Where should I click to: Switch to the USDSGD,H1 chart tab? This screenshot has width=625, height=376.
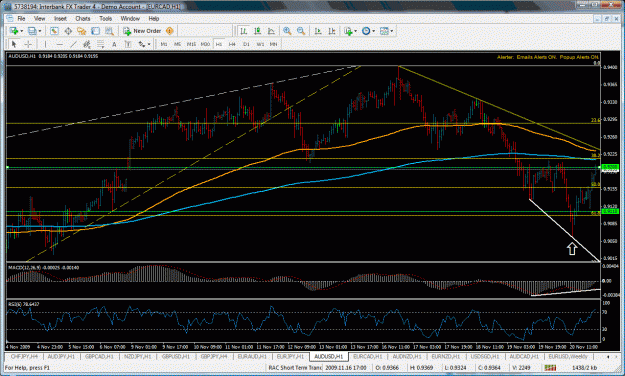(x=484, y=356)
